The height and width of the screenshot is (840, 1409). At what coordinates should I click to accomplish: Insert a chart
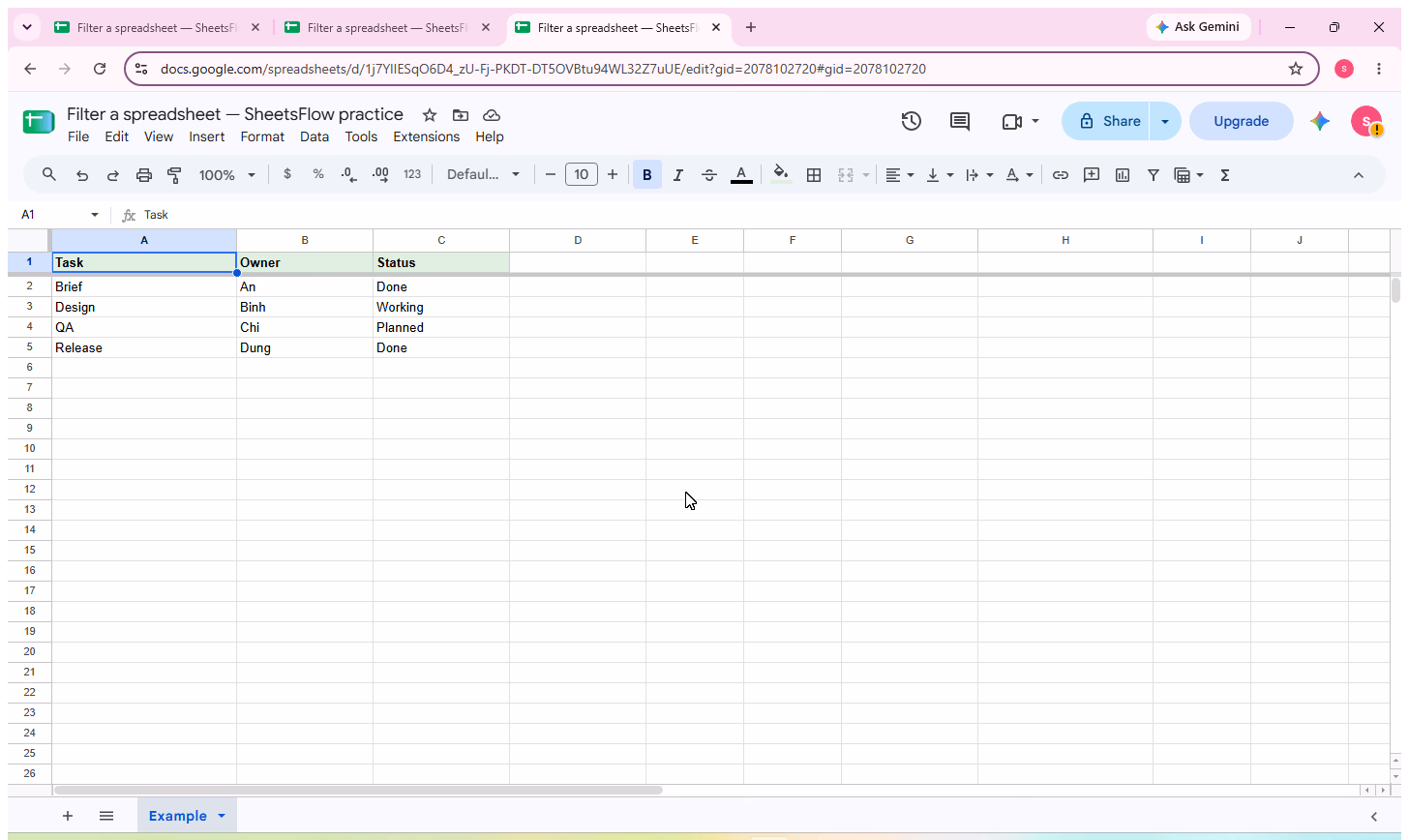click(x=1123, y=175)
